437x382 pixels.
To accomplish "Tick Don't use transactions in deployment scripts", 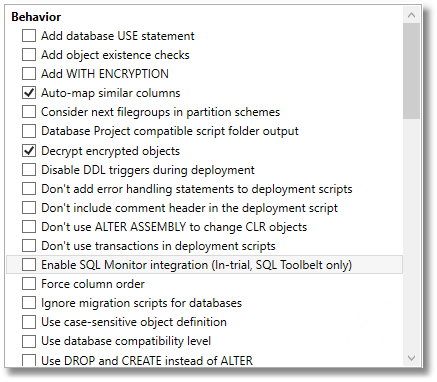I will pyautogui.click(x=29, y=246).
